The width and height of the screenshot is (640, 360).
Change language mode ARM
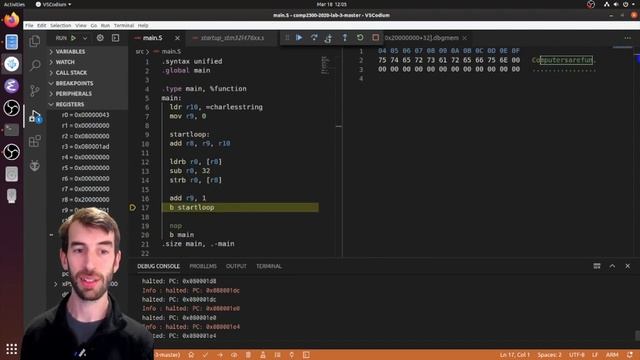tap(612, 355)
